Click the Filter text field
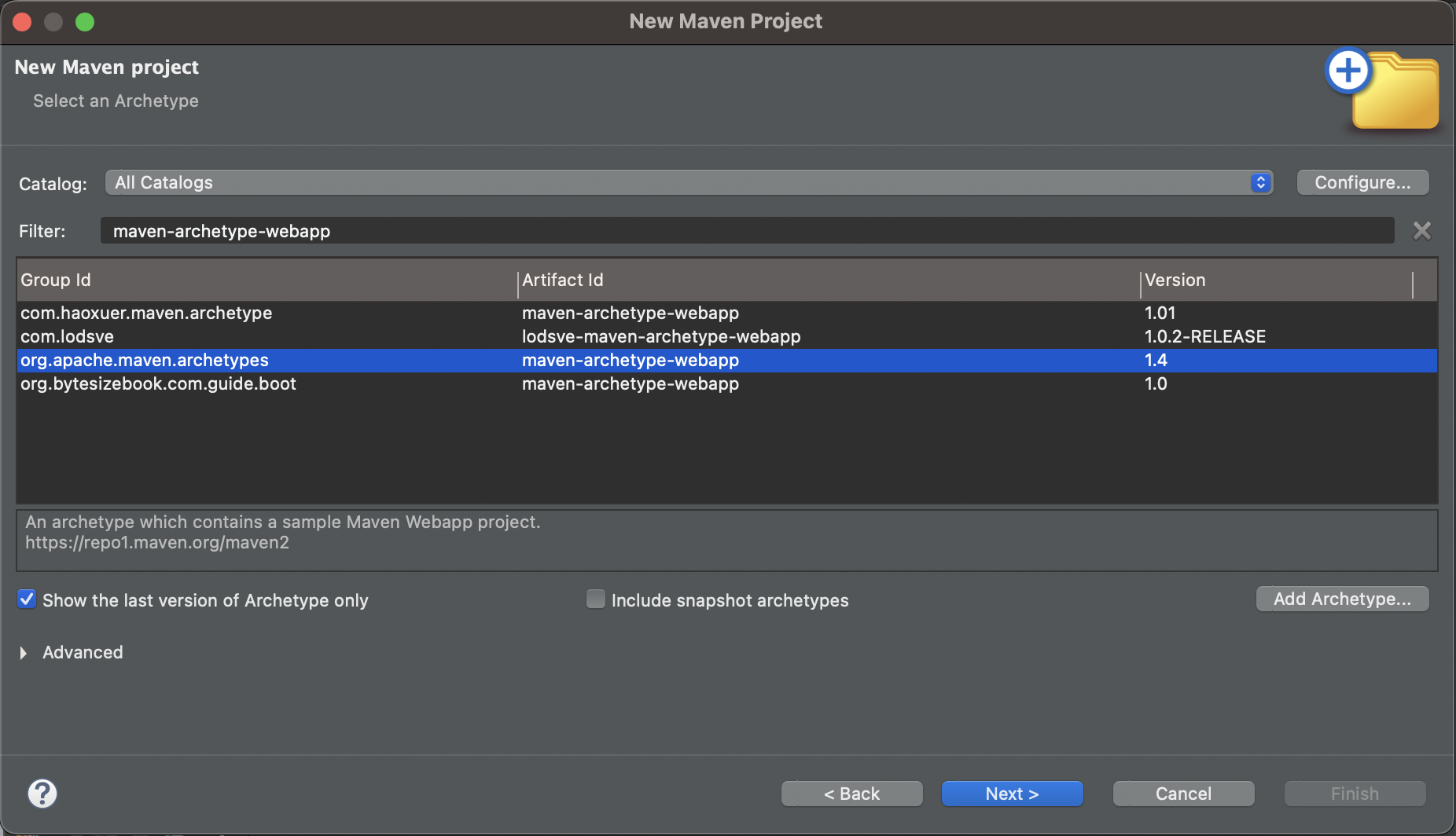1456x836 pixels. (x=747, y=231)
